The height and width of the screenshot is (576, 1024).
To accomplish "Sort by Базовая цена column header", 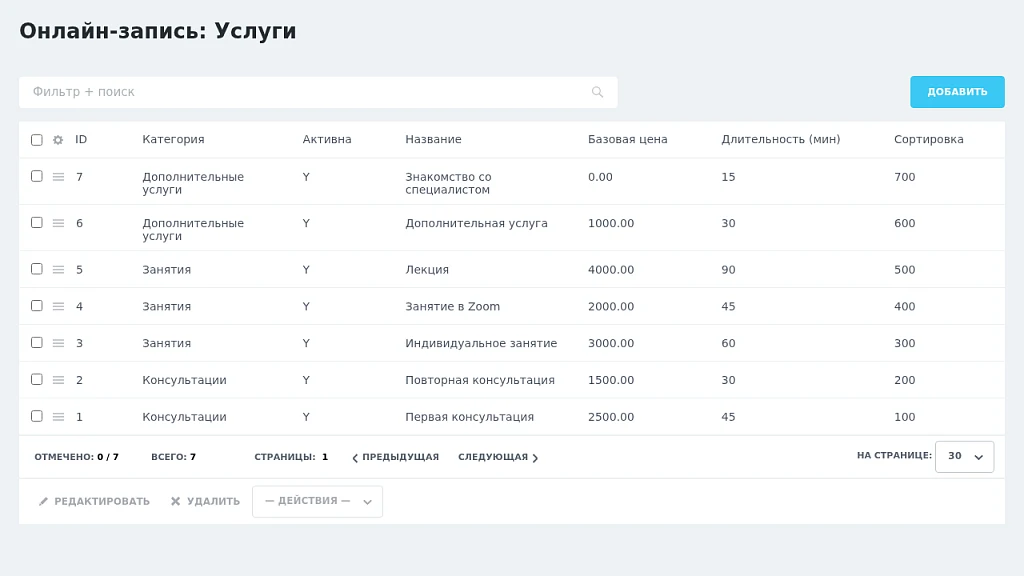I will (628, 139).
